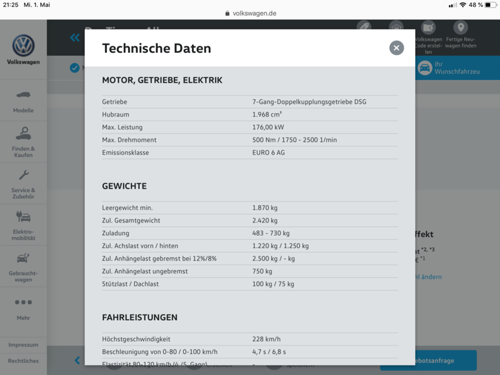The image size is (500, 375).
Task: Open Gebrauchtwagen icon in sidebar
Action: point(23,258)
